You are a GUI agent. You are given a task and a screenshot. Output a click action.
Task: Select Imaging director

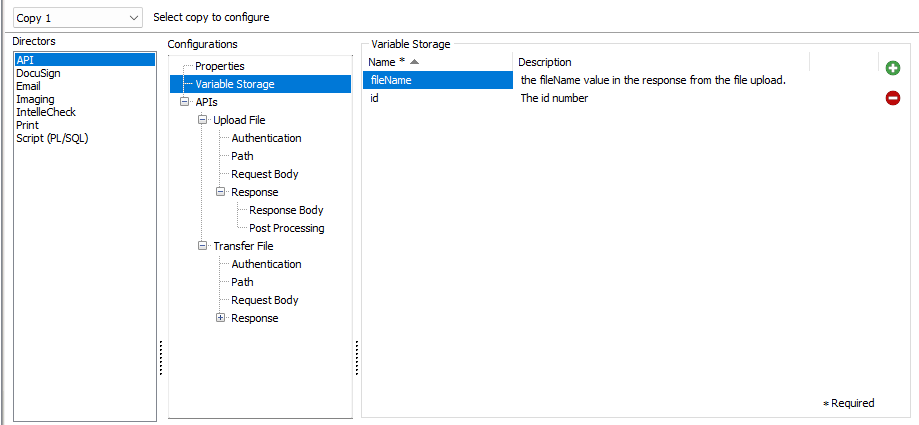pos(35,99)
